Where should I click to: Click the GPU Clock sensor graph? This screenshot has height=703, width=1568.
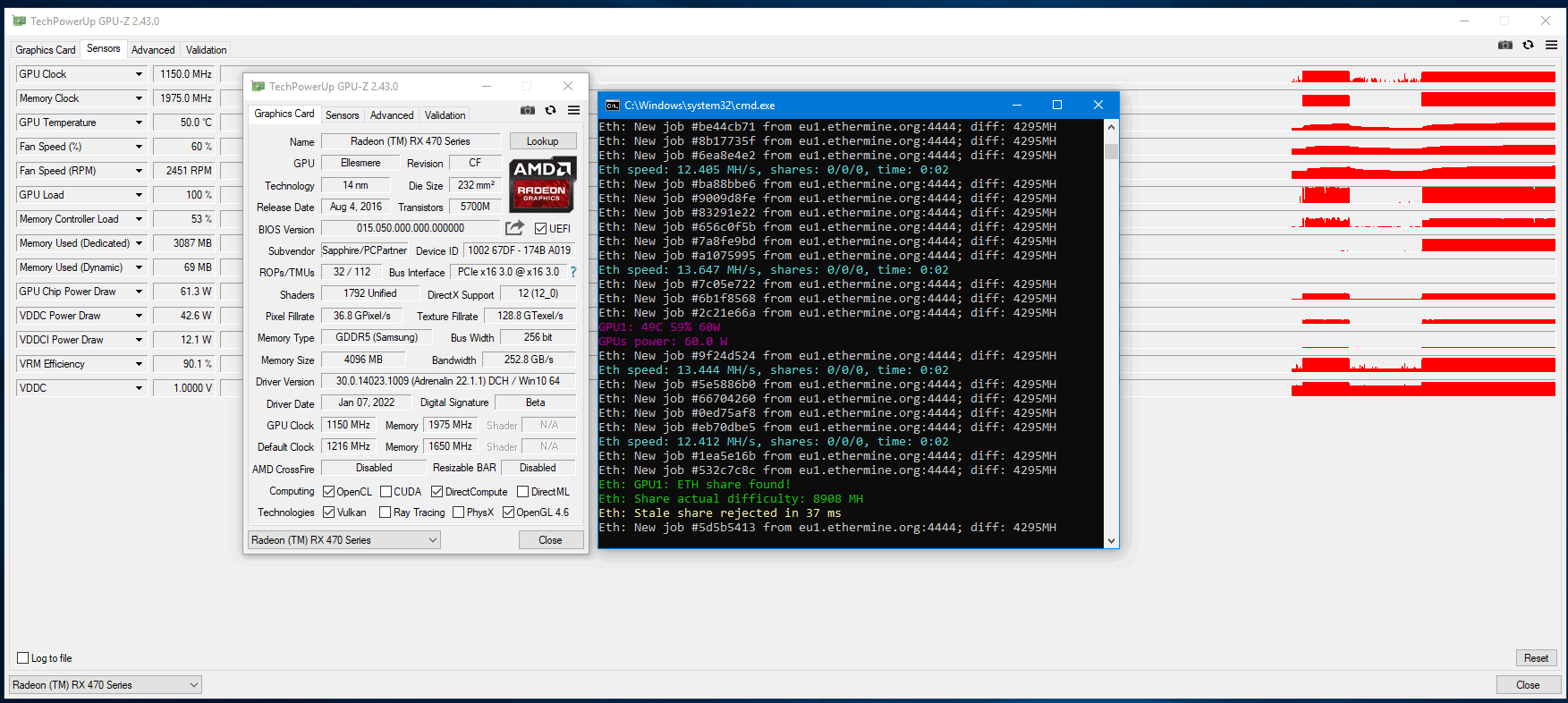pyautogui.click(x=888, y=74)
